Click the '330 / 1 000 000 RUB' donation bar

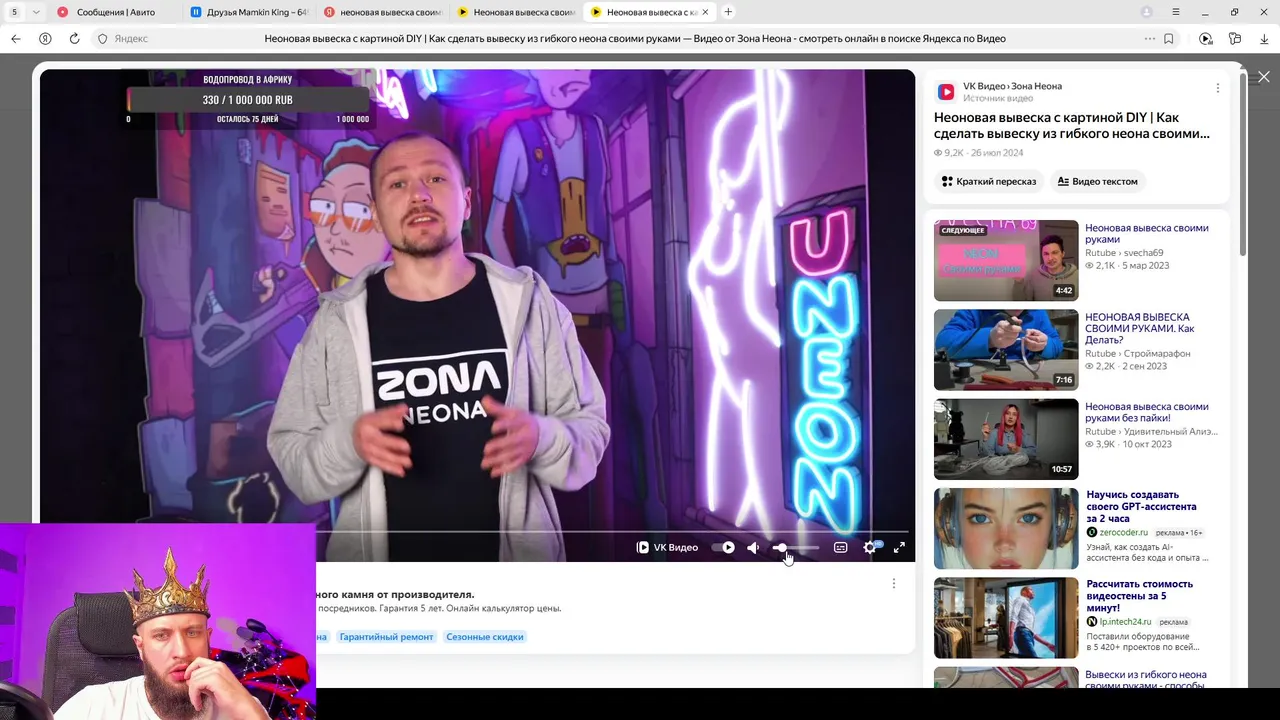248,100
